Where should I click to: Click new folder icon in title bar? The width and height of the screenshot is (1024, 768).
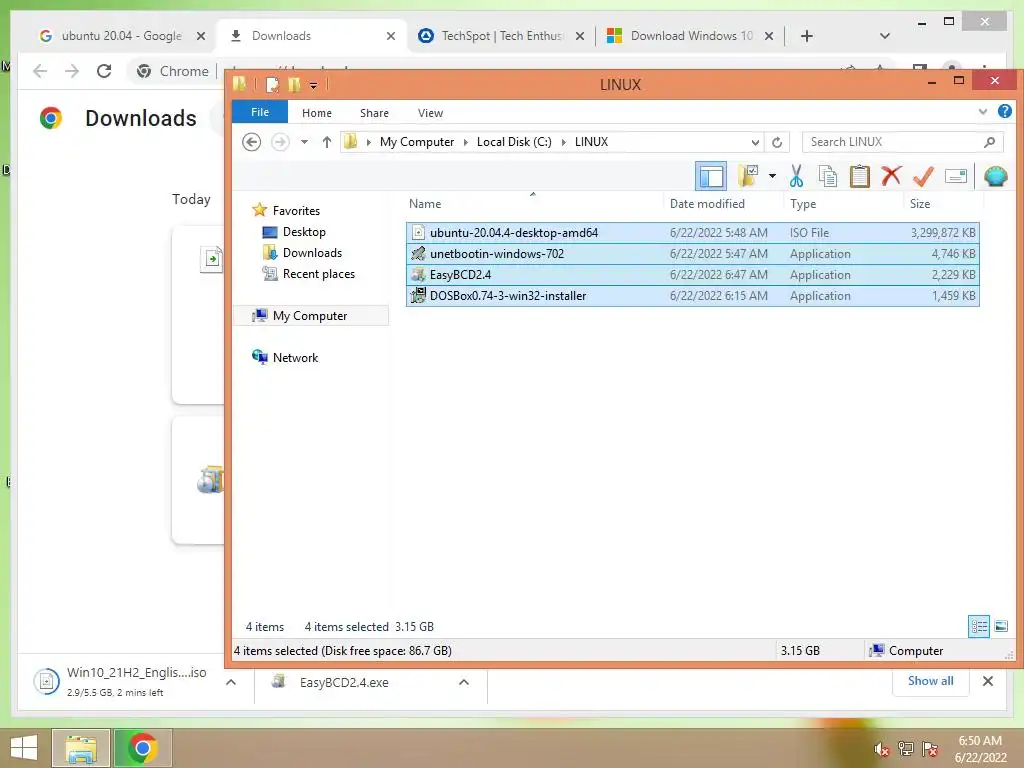pos(294,84)
